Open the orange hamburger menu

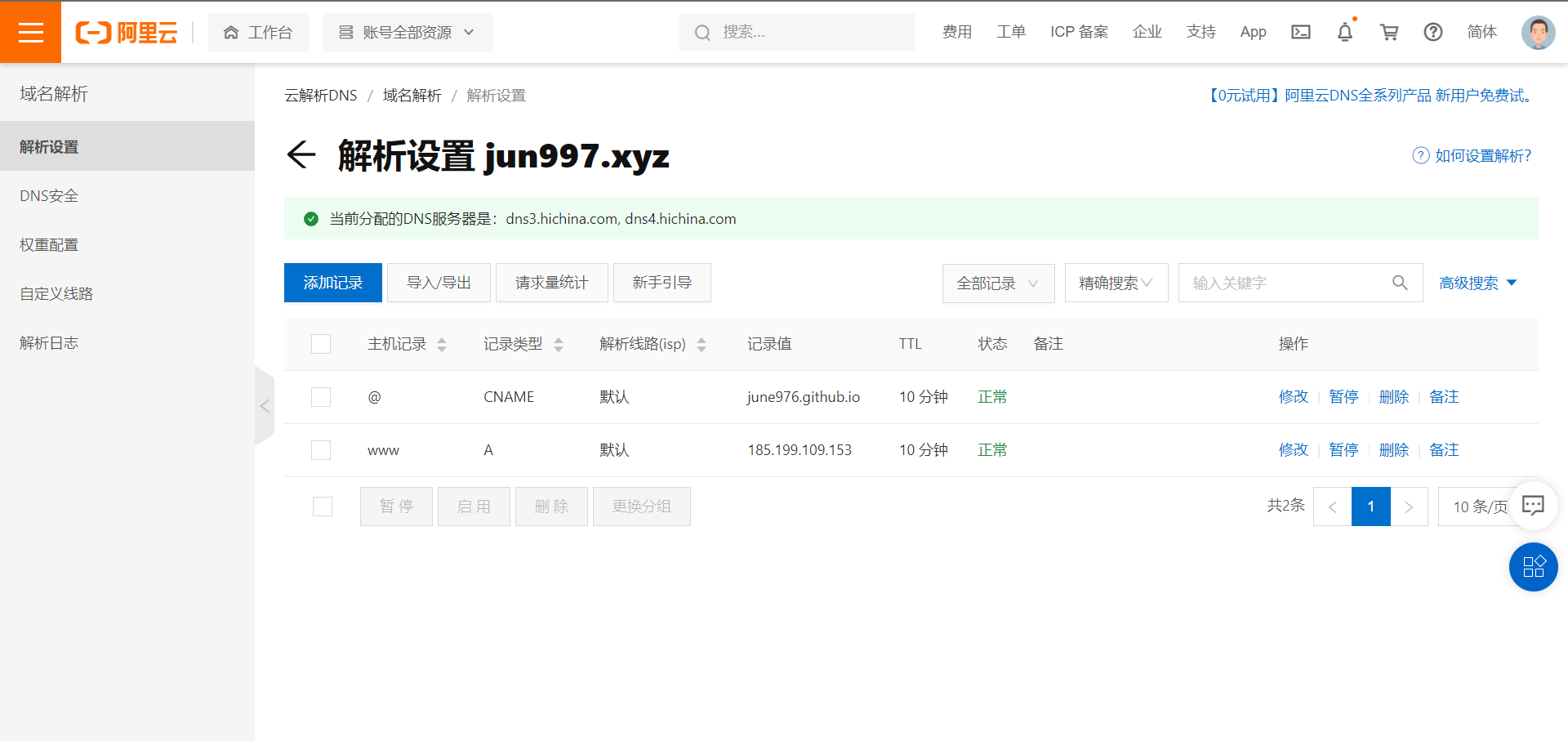(30, 32)
